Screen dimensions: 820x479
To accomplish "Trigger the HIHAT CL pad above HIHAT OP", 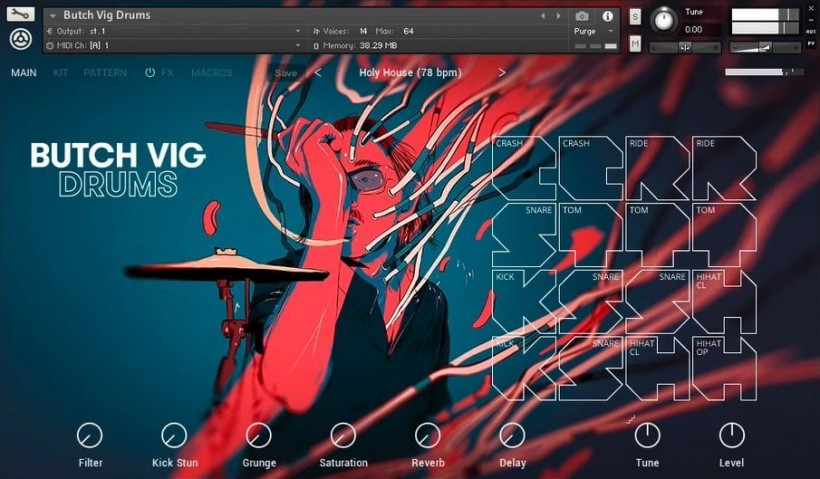I will tap(724, 302).
